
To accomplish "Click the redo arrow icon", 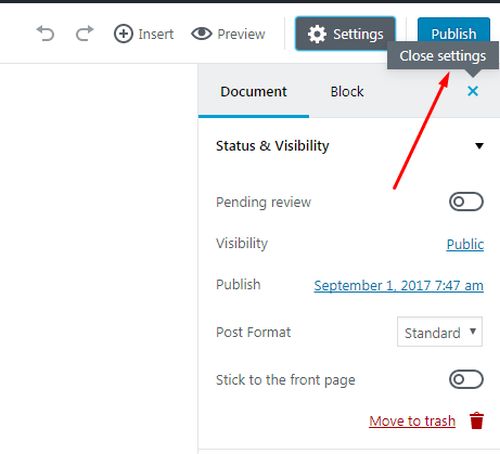I will (x=85, y=33).
